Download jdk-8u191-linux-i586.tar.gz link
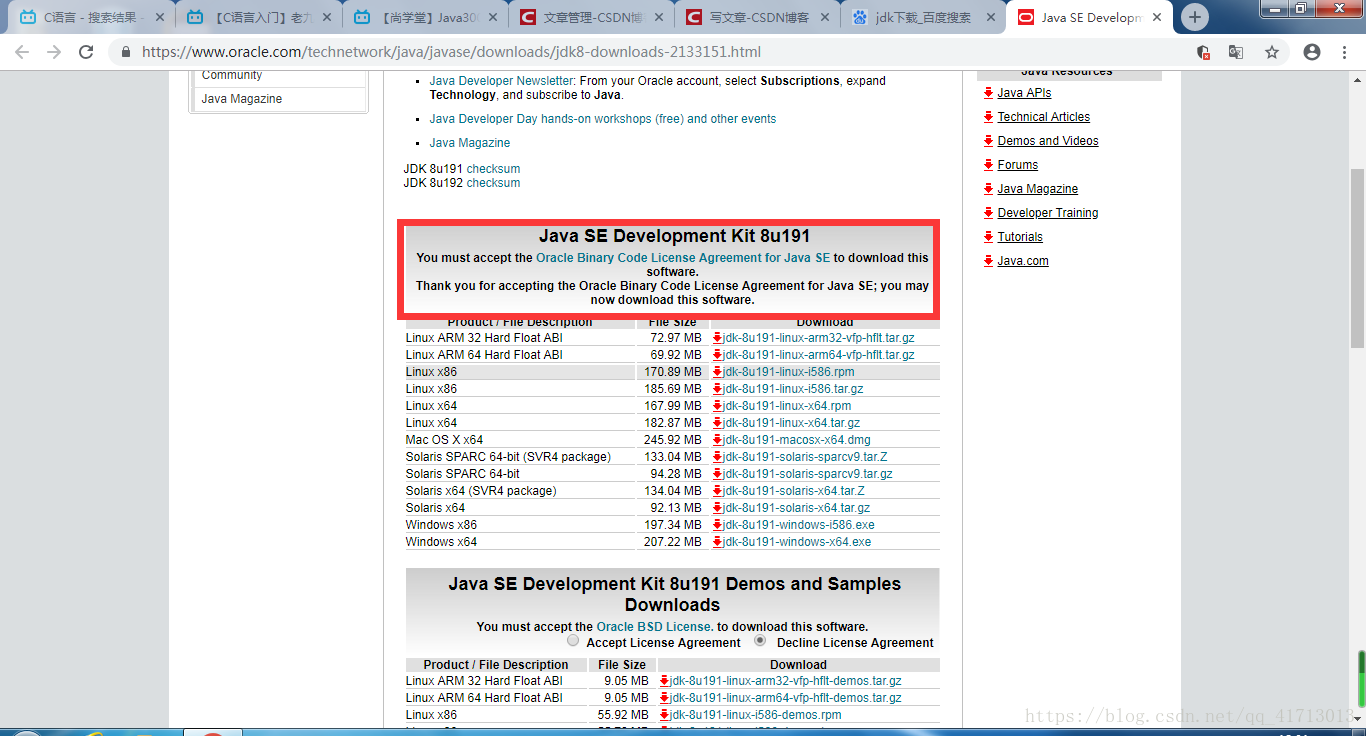The width and height of the screenshot is (1366, 736). click(x=793, y=389)
